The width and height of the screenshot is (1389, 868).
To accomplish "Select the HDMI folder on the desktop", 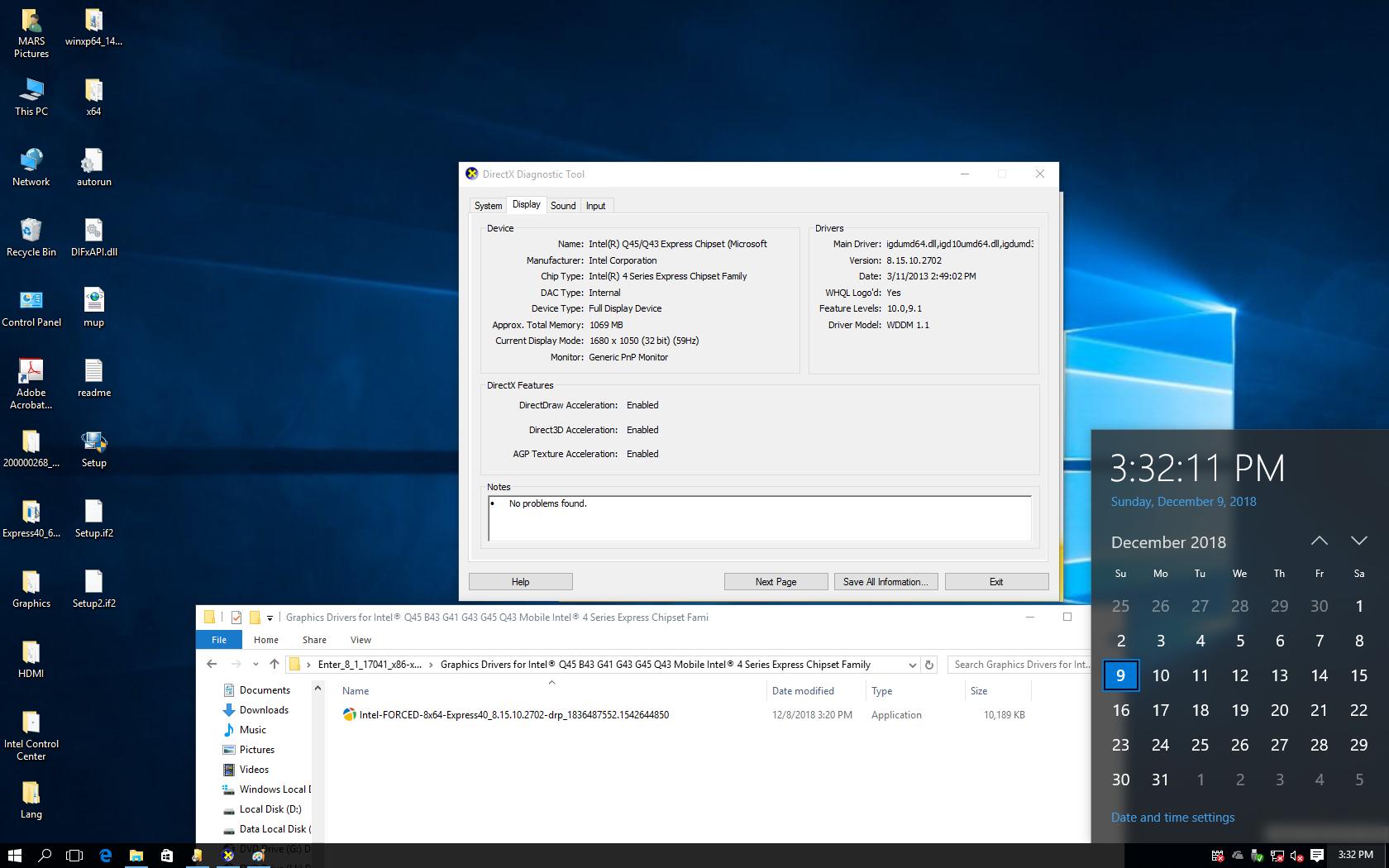I will click(x=31, y=660).
